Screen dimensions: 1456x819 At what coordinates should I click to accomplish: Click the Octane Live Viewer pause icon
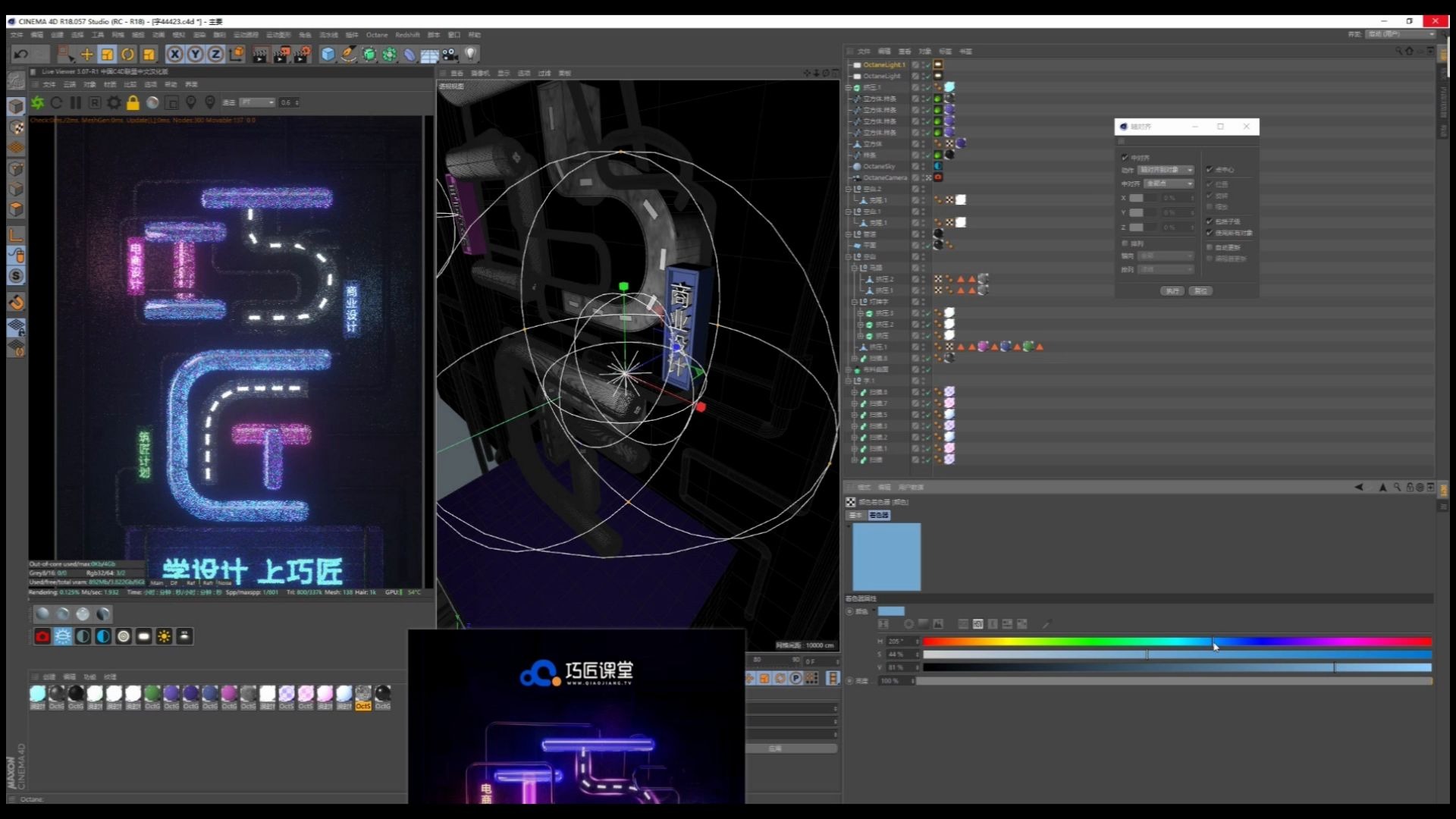coord(75,102)
